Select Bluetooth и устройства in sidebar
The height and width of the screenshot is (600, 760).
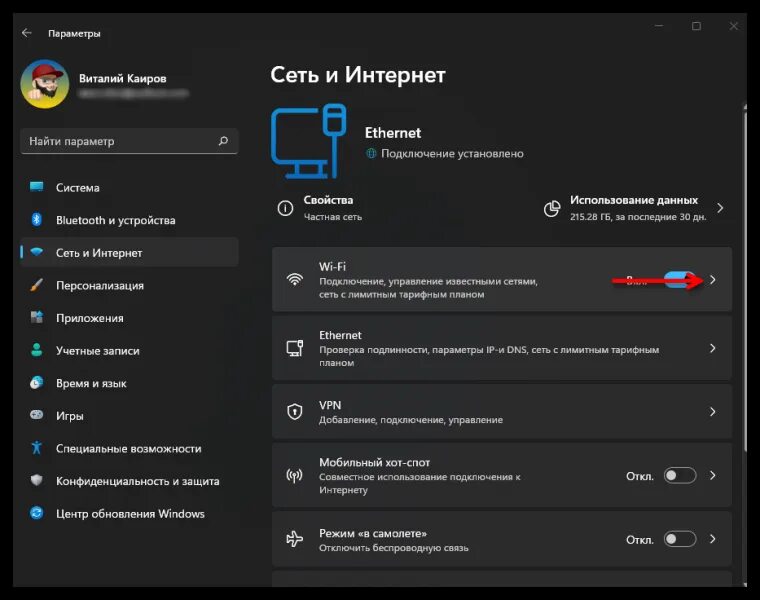[x=129, y=220]
